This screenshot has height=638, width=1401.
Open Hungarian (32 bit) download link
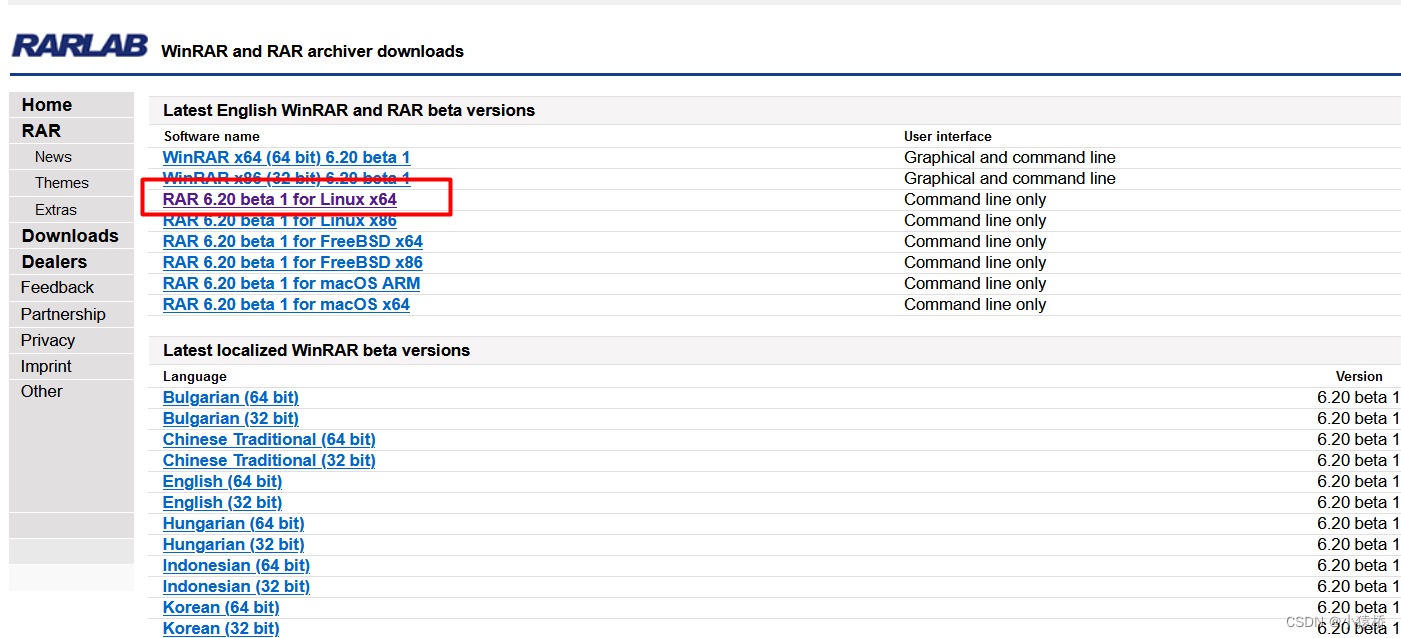click(x=234, y=545)
